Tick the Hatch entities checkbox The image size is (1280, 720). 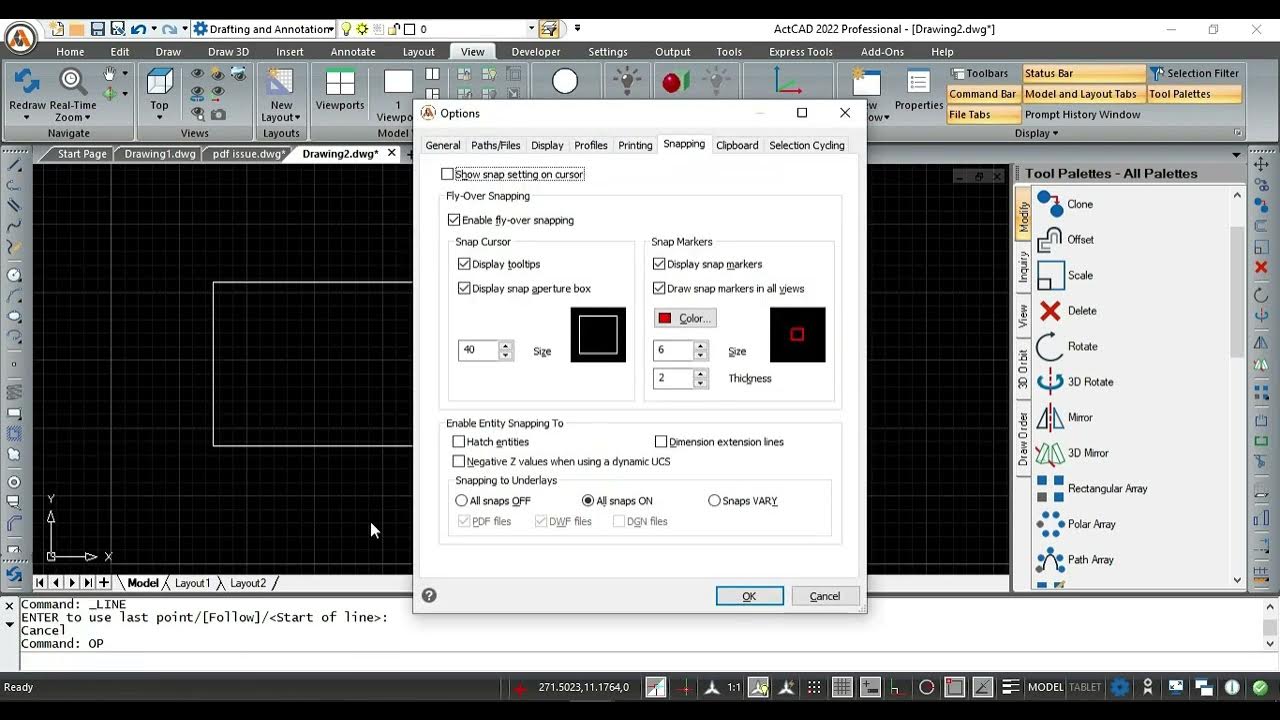pyautogui.click(x=459, y=441)
